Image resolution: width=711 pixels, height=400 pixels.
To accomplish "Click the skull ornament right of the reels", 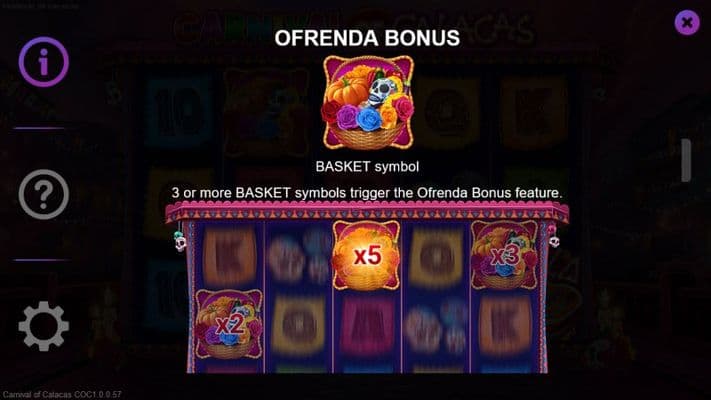I will click(x=554, y=238).
